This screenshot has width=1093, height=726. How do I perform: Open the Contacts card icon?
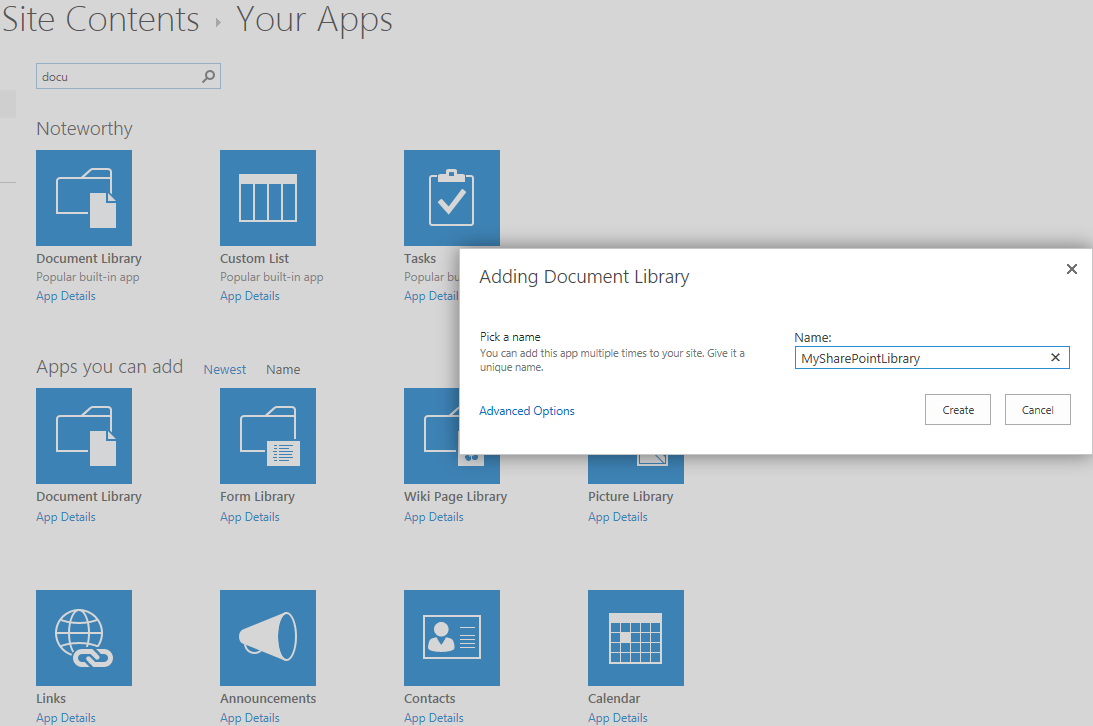point(452,638)
